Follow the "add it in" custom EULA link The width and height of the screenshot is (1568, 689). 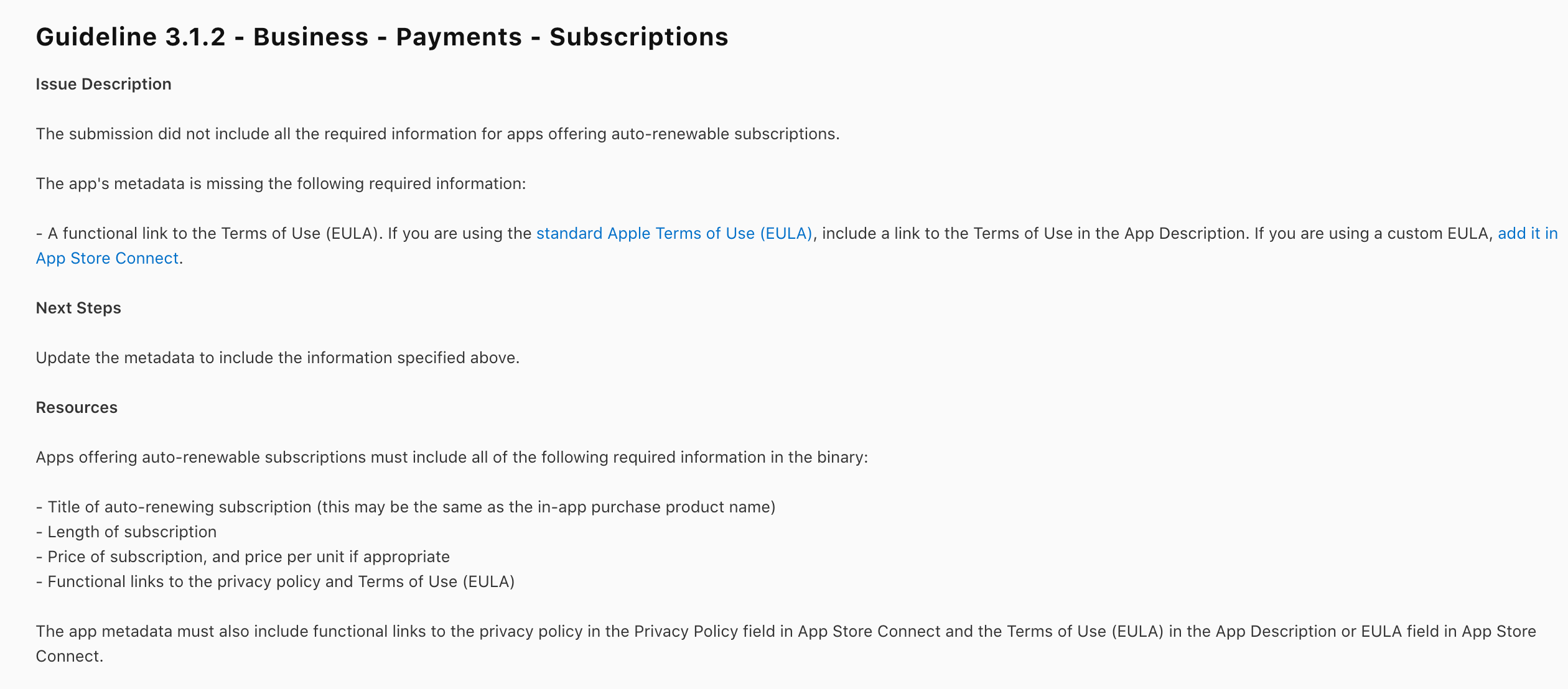(1527, 234)
